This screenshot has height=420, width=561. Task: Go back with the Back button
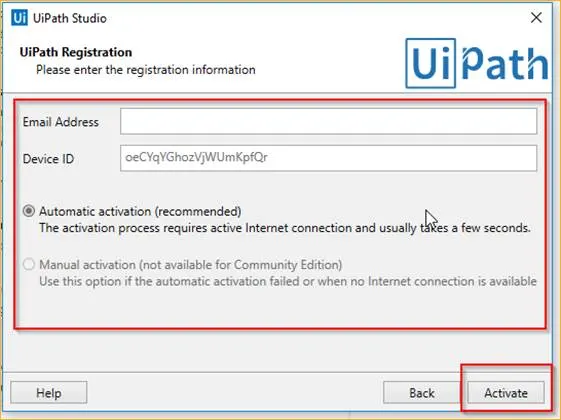point(422,393)
